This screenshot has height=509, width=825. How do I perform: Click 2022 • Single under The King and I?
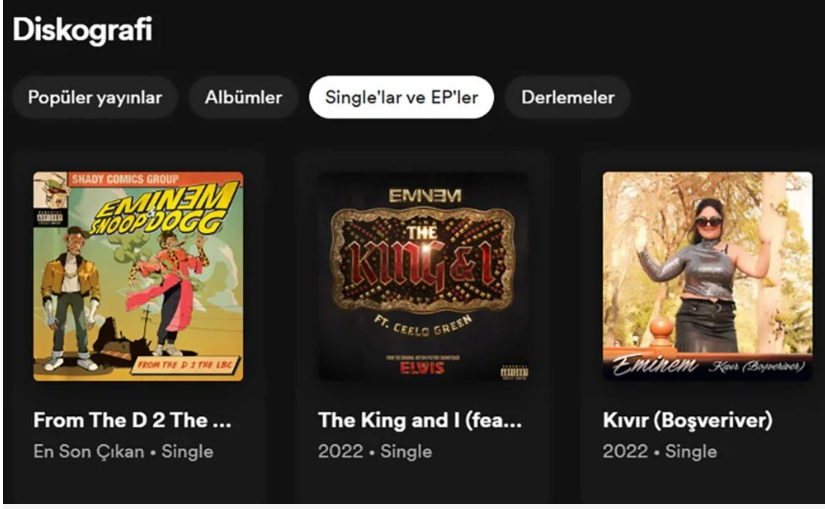tap(375, 452)
